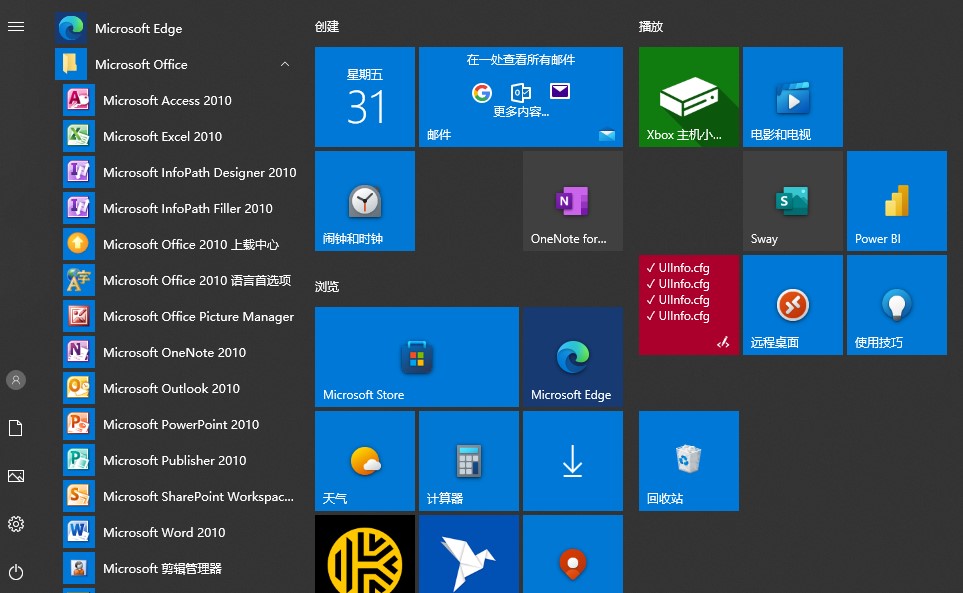Open the power options button
Screen dimensions: 963x593
point(16,572)
